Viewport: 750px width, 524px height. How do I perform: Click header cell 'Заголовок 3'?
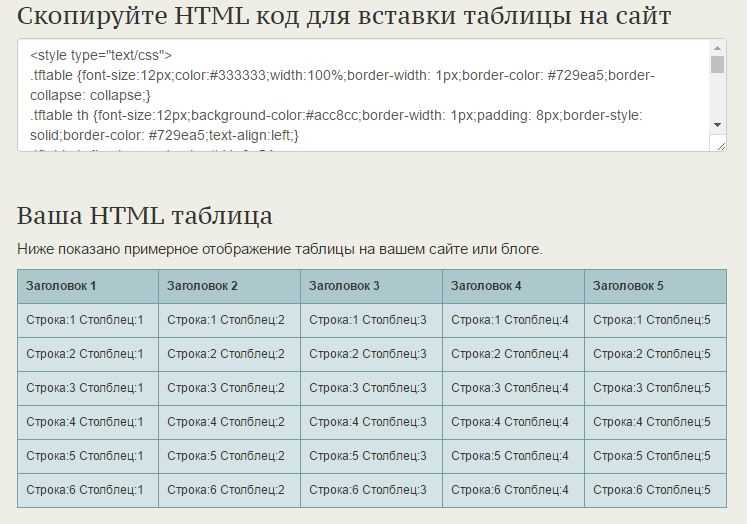(372, 286)
